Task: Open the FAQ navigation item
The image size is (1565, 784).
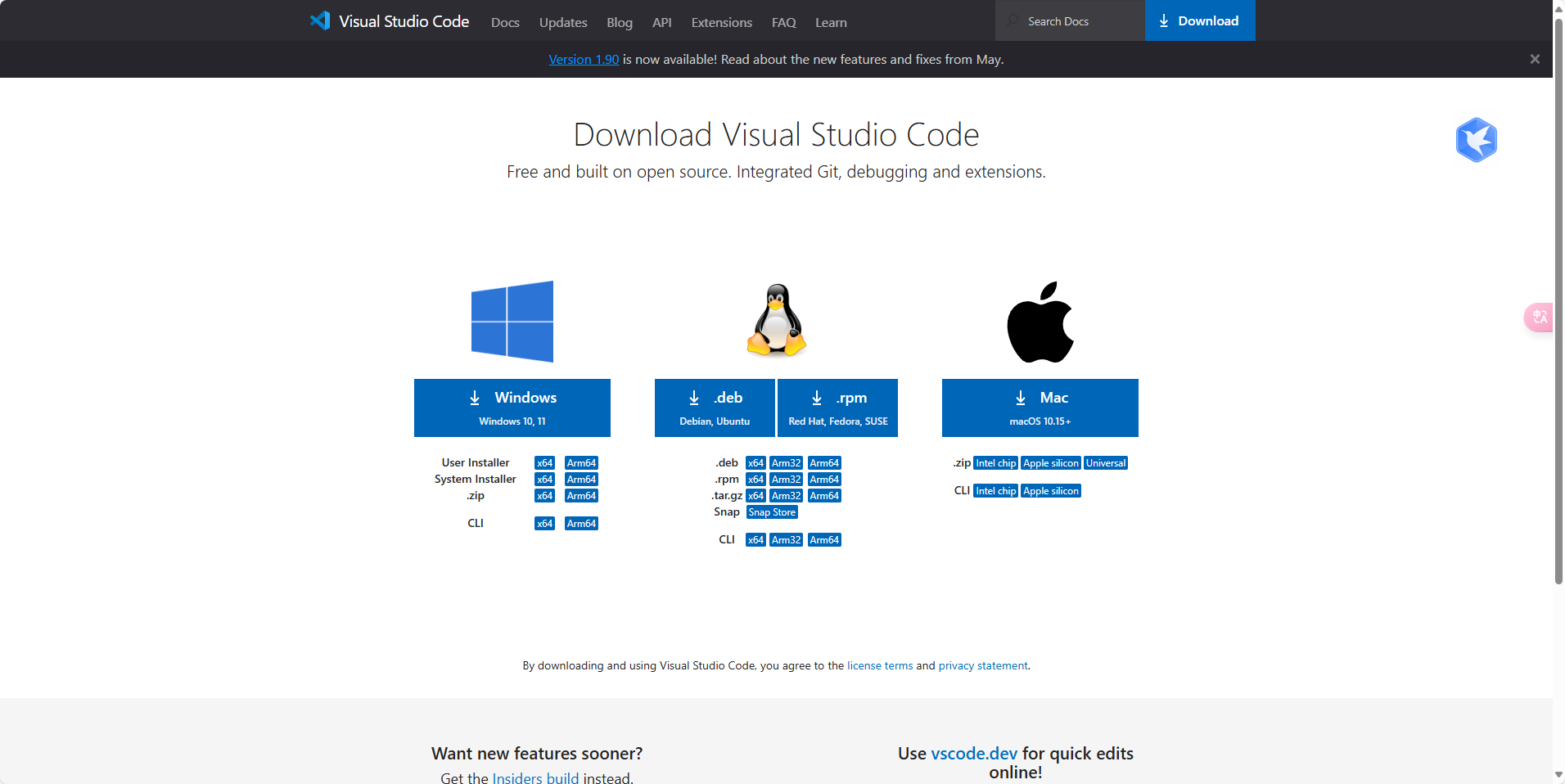Action: 783,22
